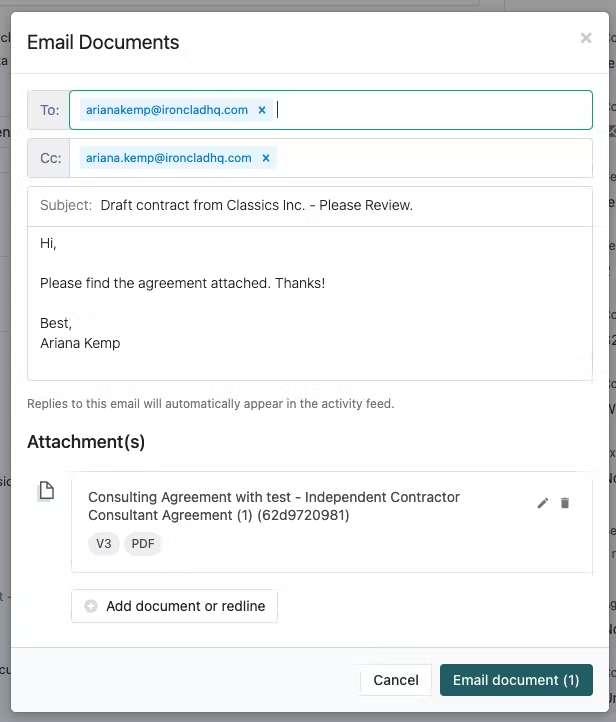Focus the Cc recipients input area

pos(430,158)
